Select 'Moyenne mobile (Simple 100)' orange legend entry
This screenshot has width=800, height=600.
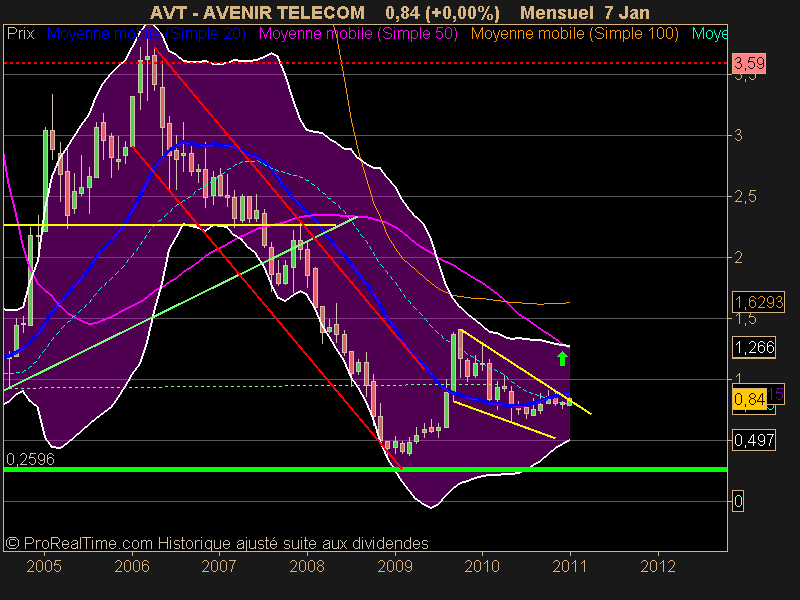[x=574, y=34]
